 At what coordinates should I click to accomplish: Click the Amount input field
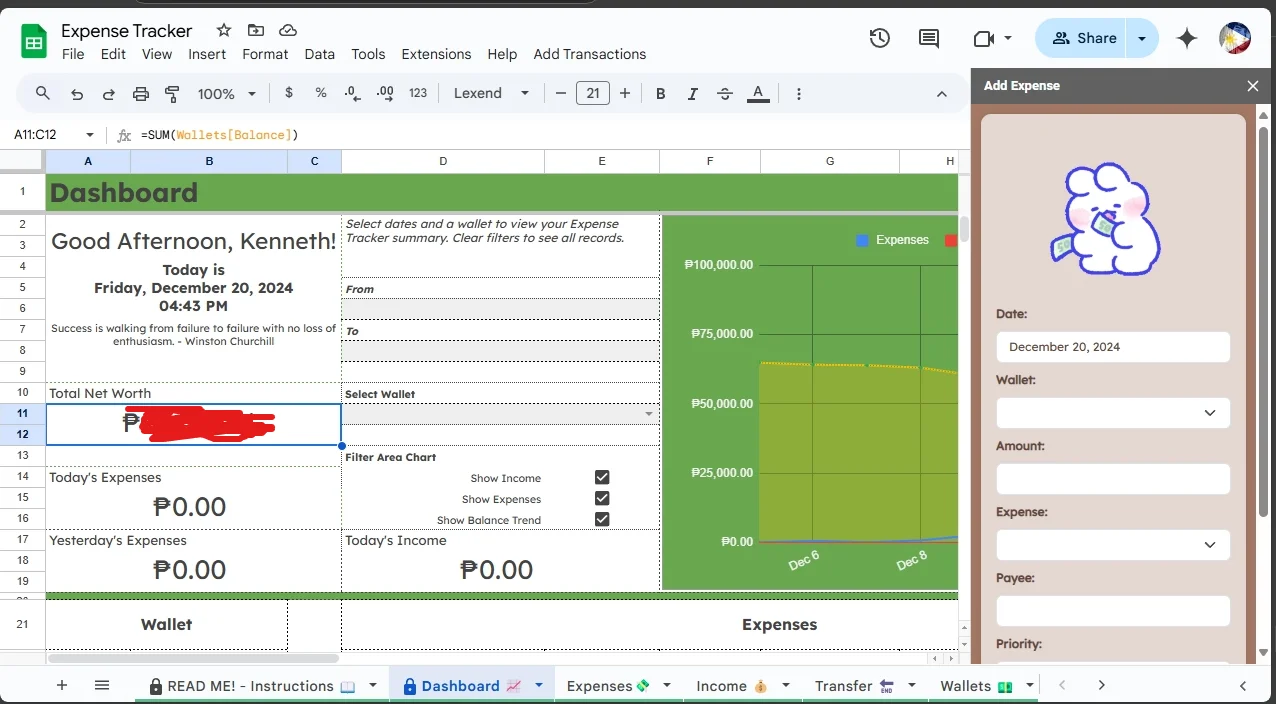click(x=1113, y=479)
